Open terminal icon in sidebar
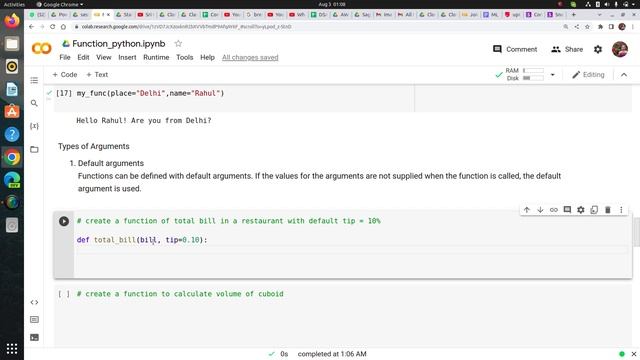 tap(34, 338)
